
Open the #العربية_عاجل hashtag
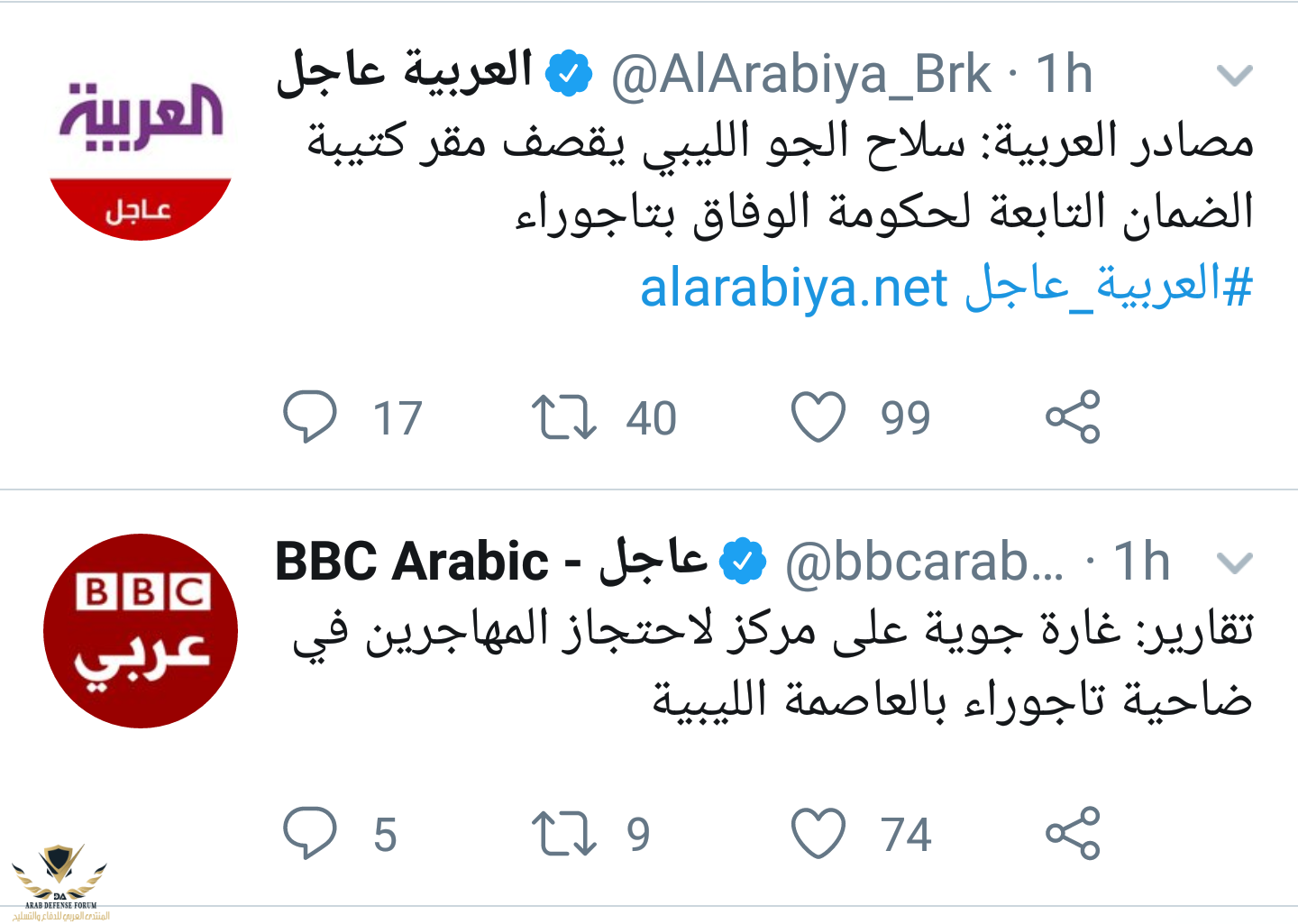(1109, 288)
